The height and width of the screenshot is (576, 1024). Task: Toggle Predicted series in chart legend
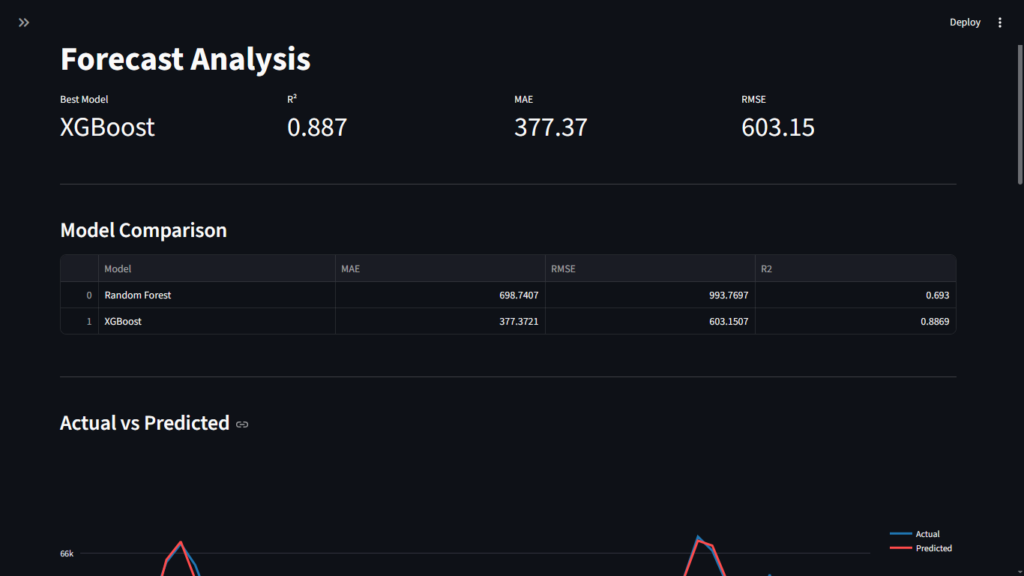click(x=921, y=548)
